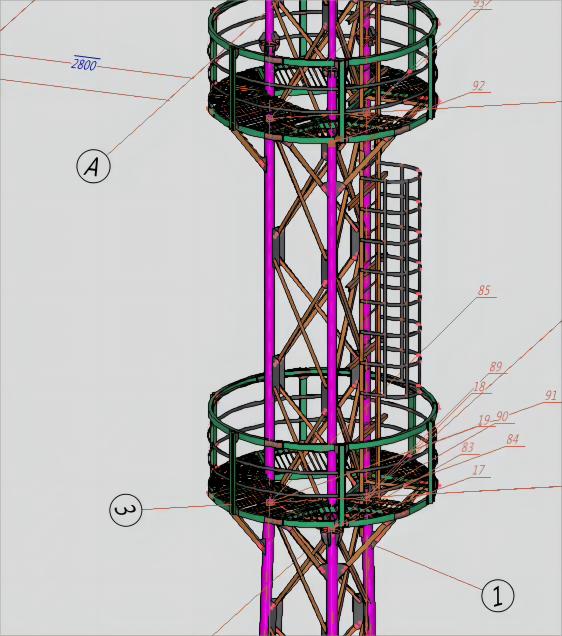Screen dimensions: 562x636
Task: Select the circled position balloon 3
Action: pos(126,510)
